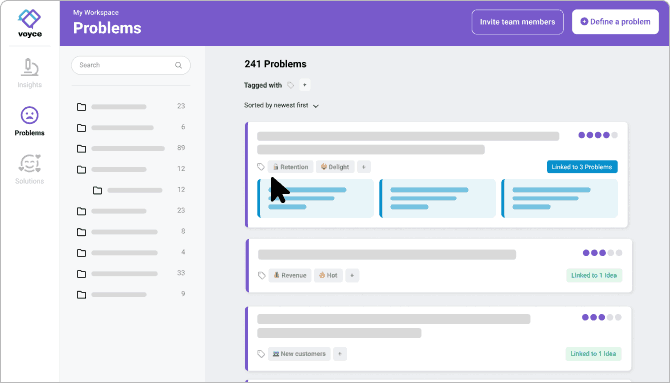
Task: Click My Workspace label in header
Action: tap(96, 12)
